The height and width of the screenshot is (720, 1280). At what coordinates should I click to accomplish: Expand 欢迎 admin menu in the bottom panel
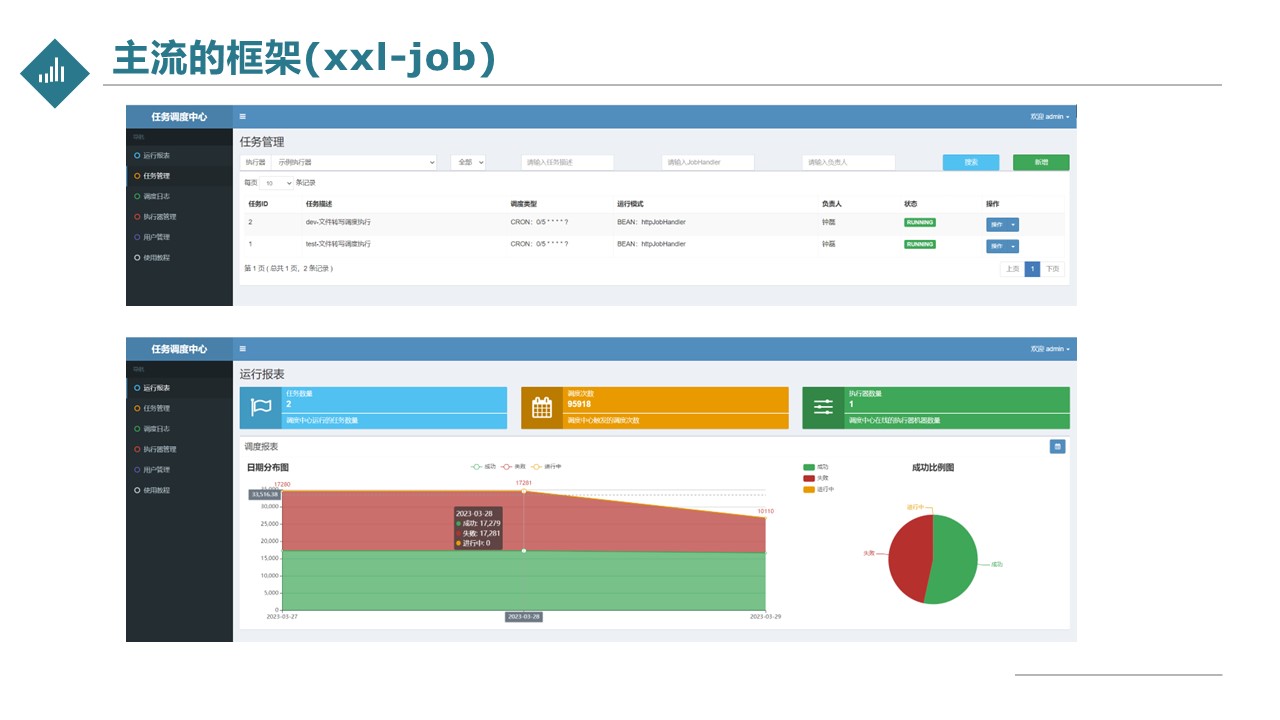[1050, 349]
